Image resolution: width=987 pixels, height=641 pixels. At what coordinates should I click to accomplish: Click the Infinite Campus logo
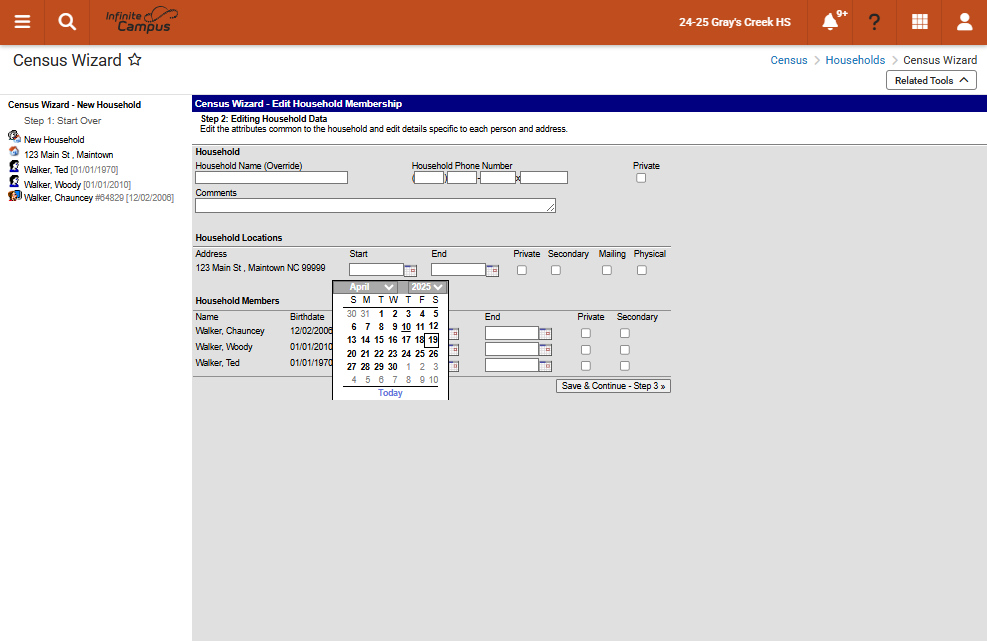[x=142, y=20]
